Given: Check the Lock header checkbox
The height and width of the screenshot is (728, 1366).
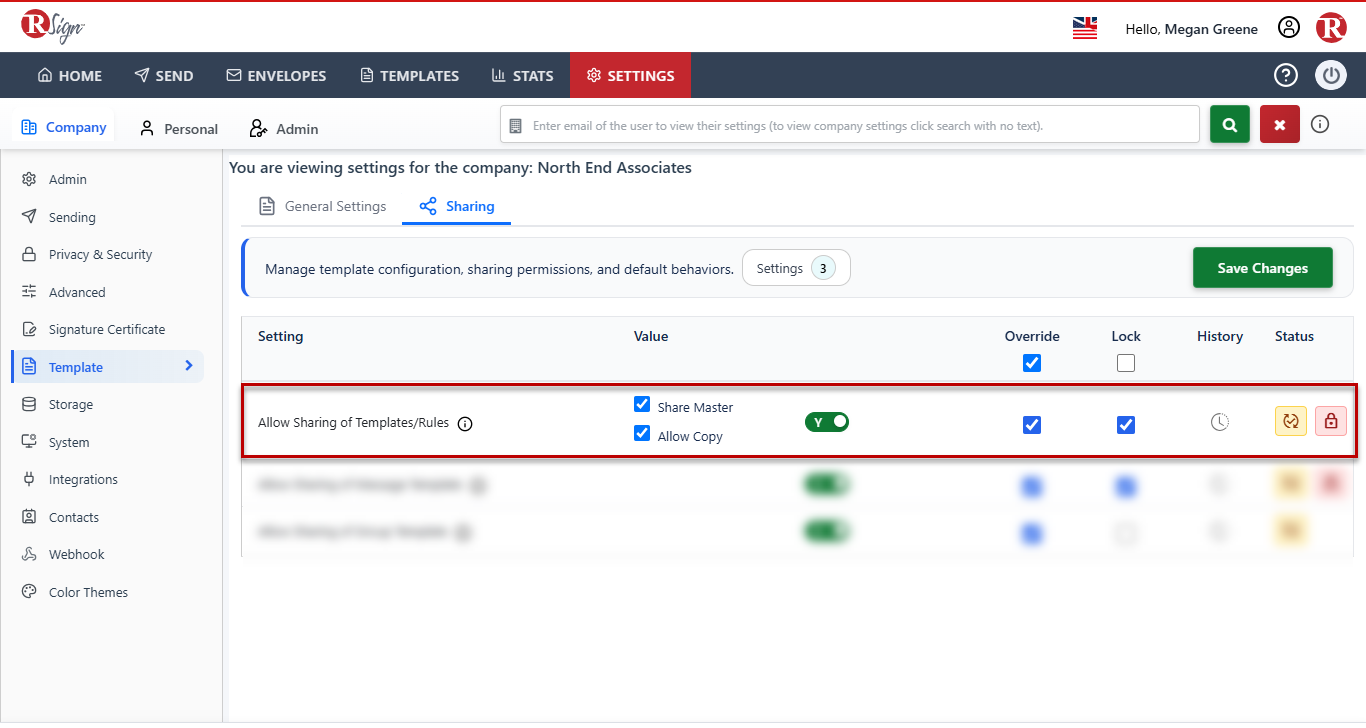Looking at the screenshot, I should 1126,363.
